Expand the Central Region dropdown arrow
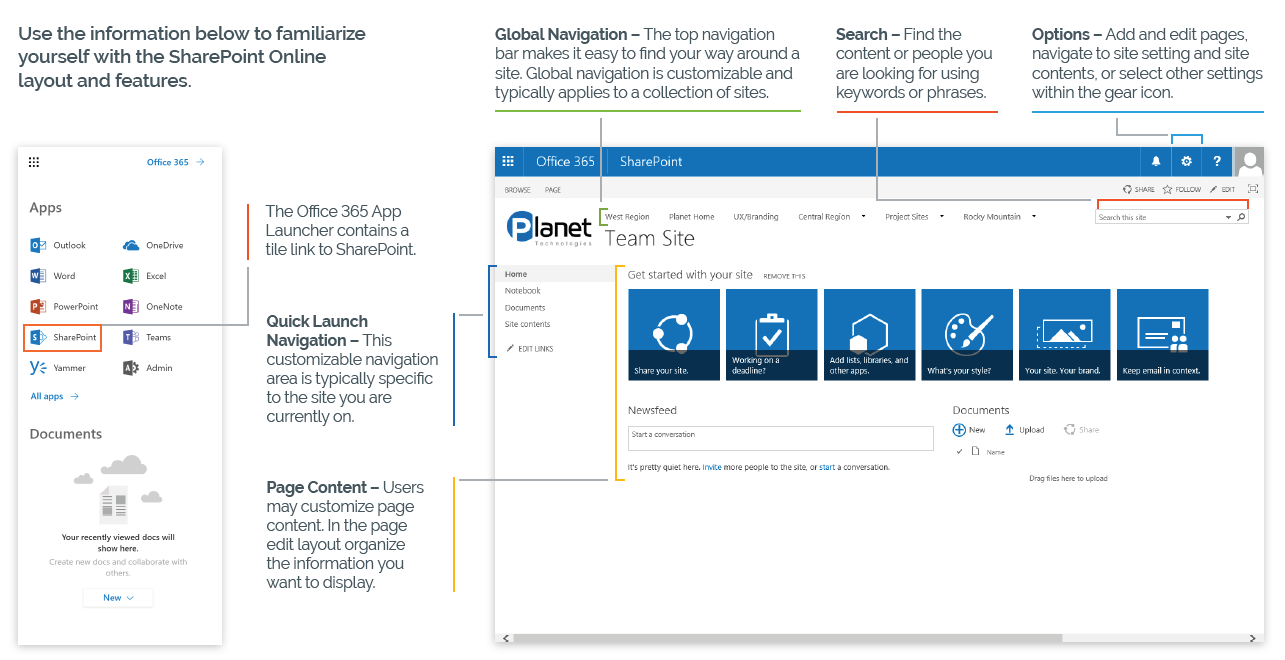Viewport: 1285px width, 660px height. (x=864, y=216)
